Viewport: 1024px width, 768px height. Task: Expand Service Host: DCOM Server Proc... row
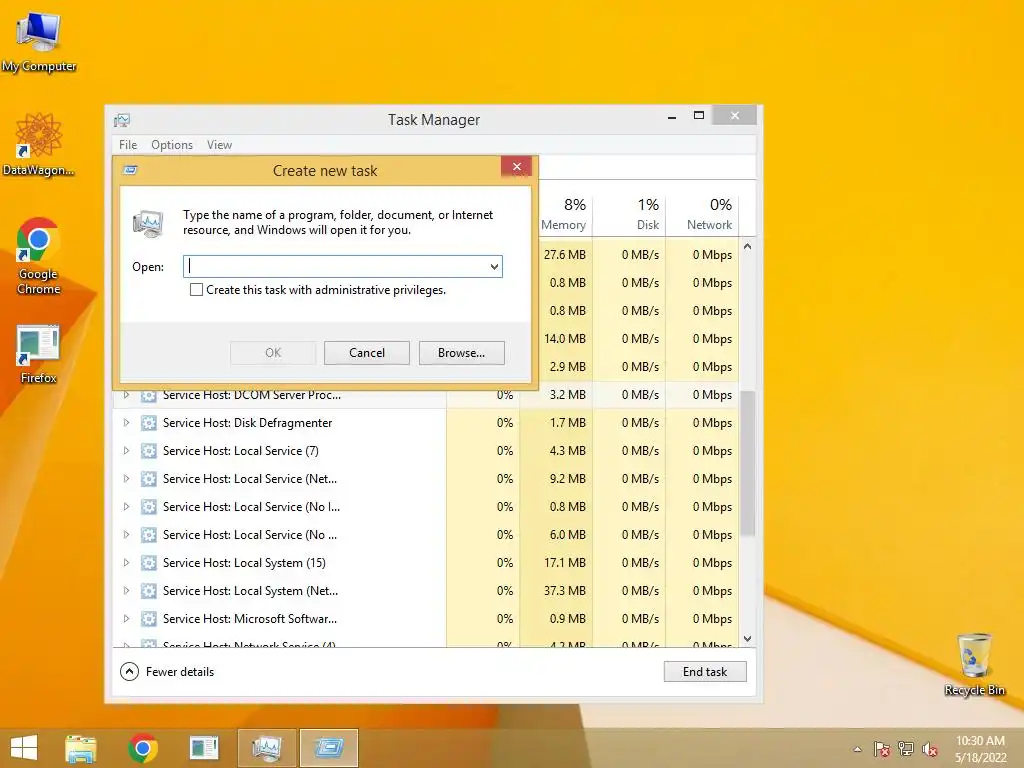[x=127, y=395]
